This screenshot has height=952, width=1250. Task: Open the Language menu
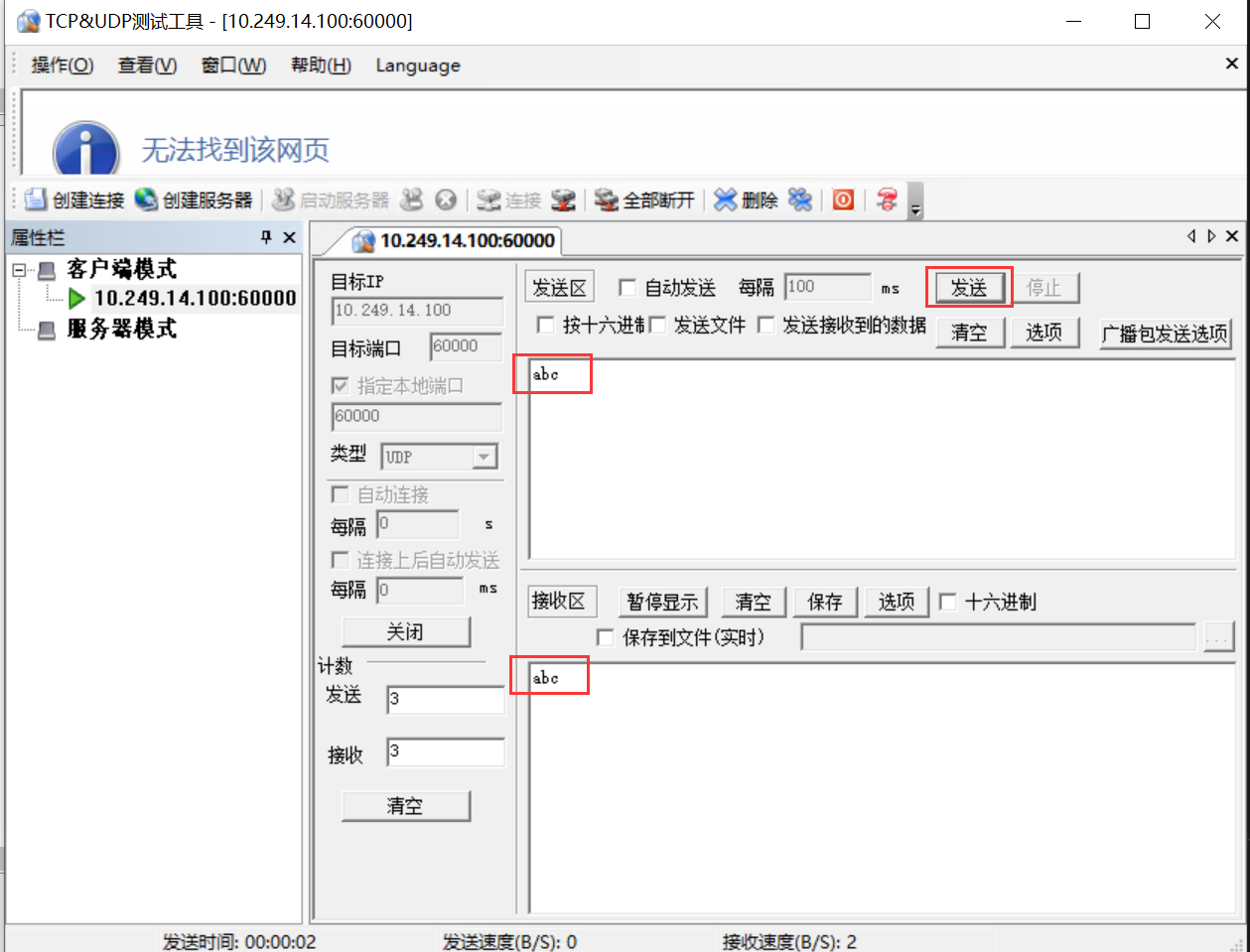[418, 66]
